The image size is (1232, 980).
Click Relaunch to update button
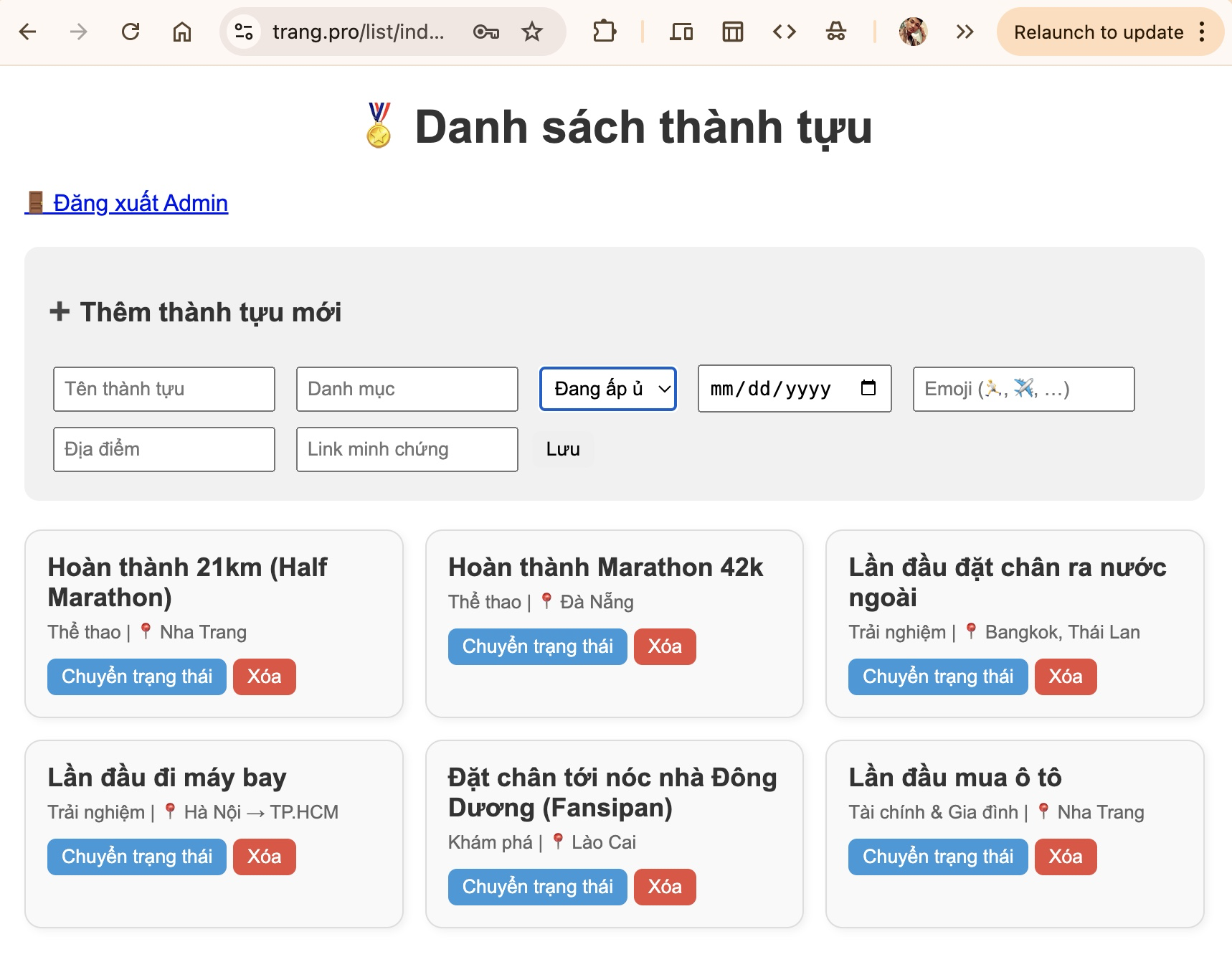(x=1099, y=32)
